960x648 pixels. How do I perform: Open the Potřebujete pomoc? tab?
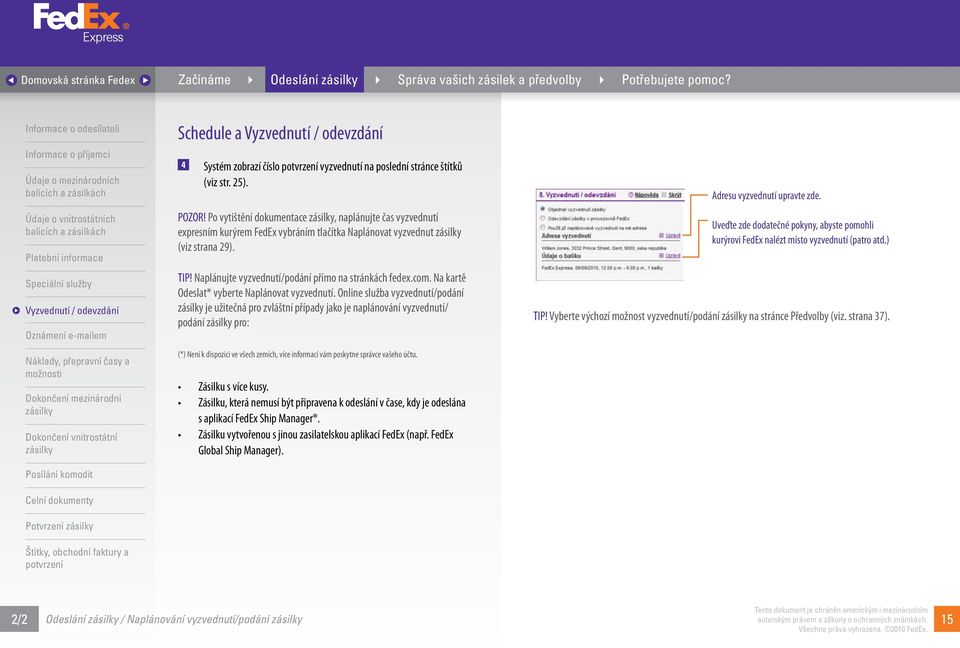pos(676,80)
